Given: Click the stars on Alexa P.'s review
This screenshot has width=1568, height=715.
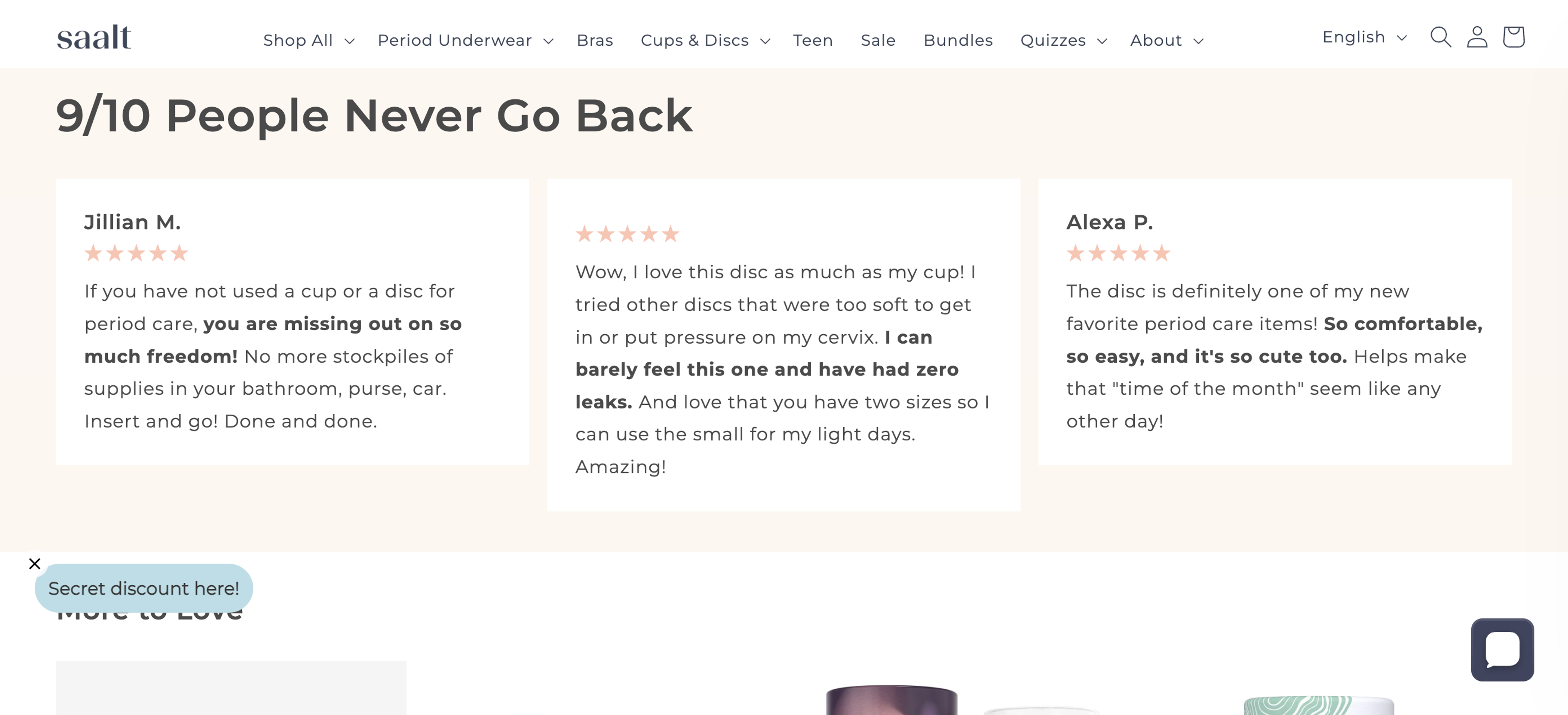Looking at the screenshot, I should coord(1118,254).
